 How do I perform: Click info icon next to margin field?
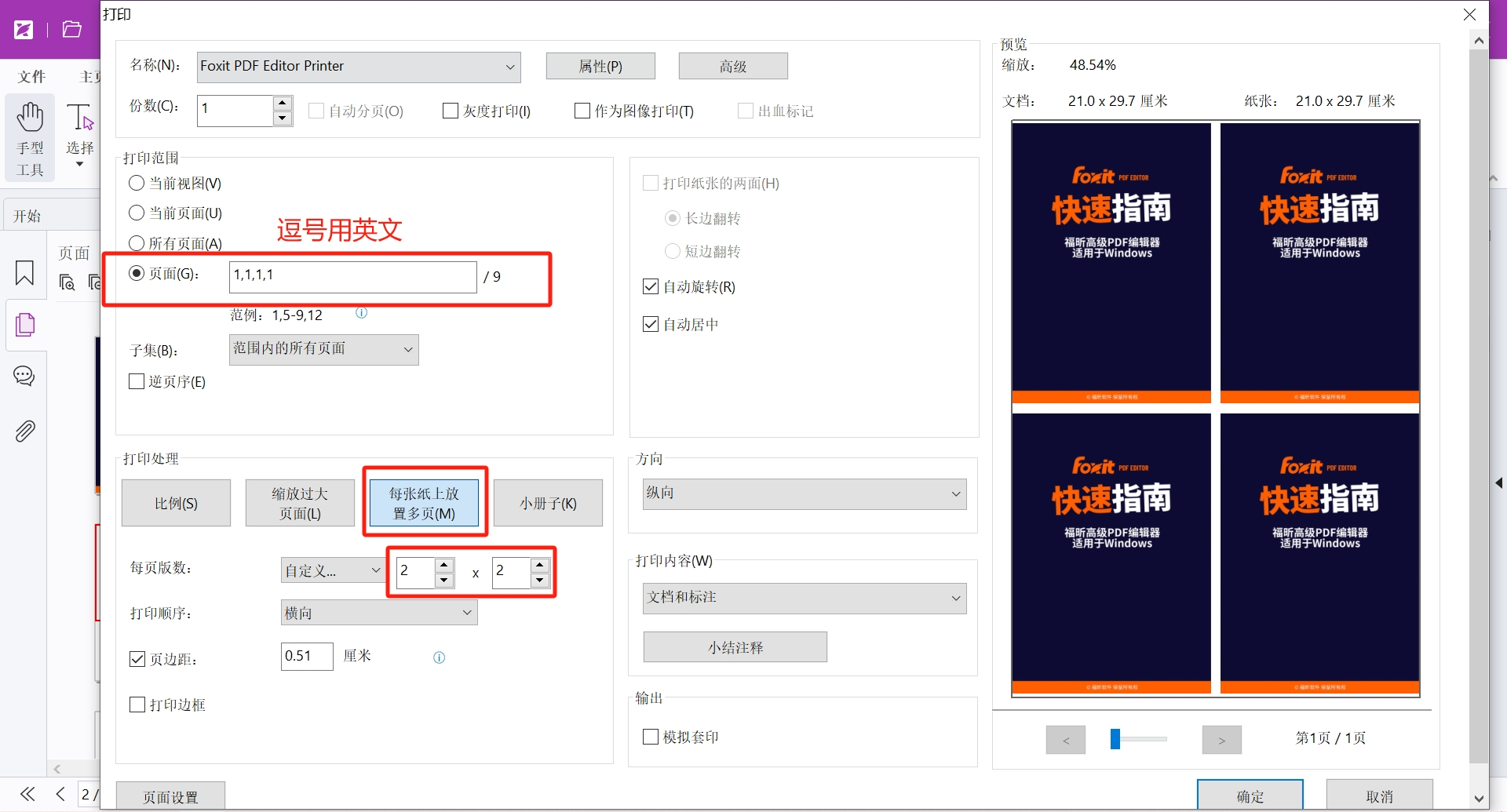tap(439, 657)
